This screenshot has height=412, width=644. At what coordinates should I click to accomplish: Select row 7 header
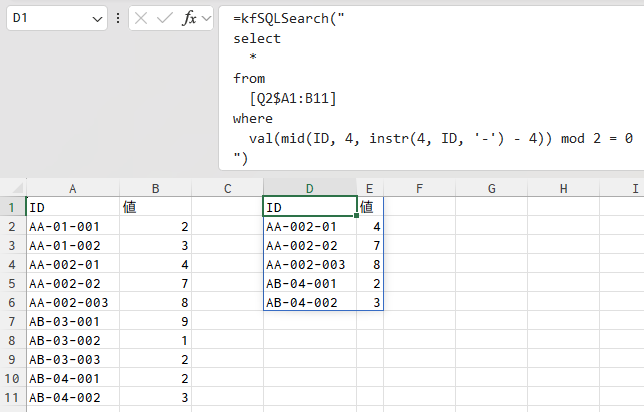click(x=12, y=322)
